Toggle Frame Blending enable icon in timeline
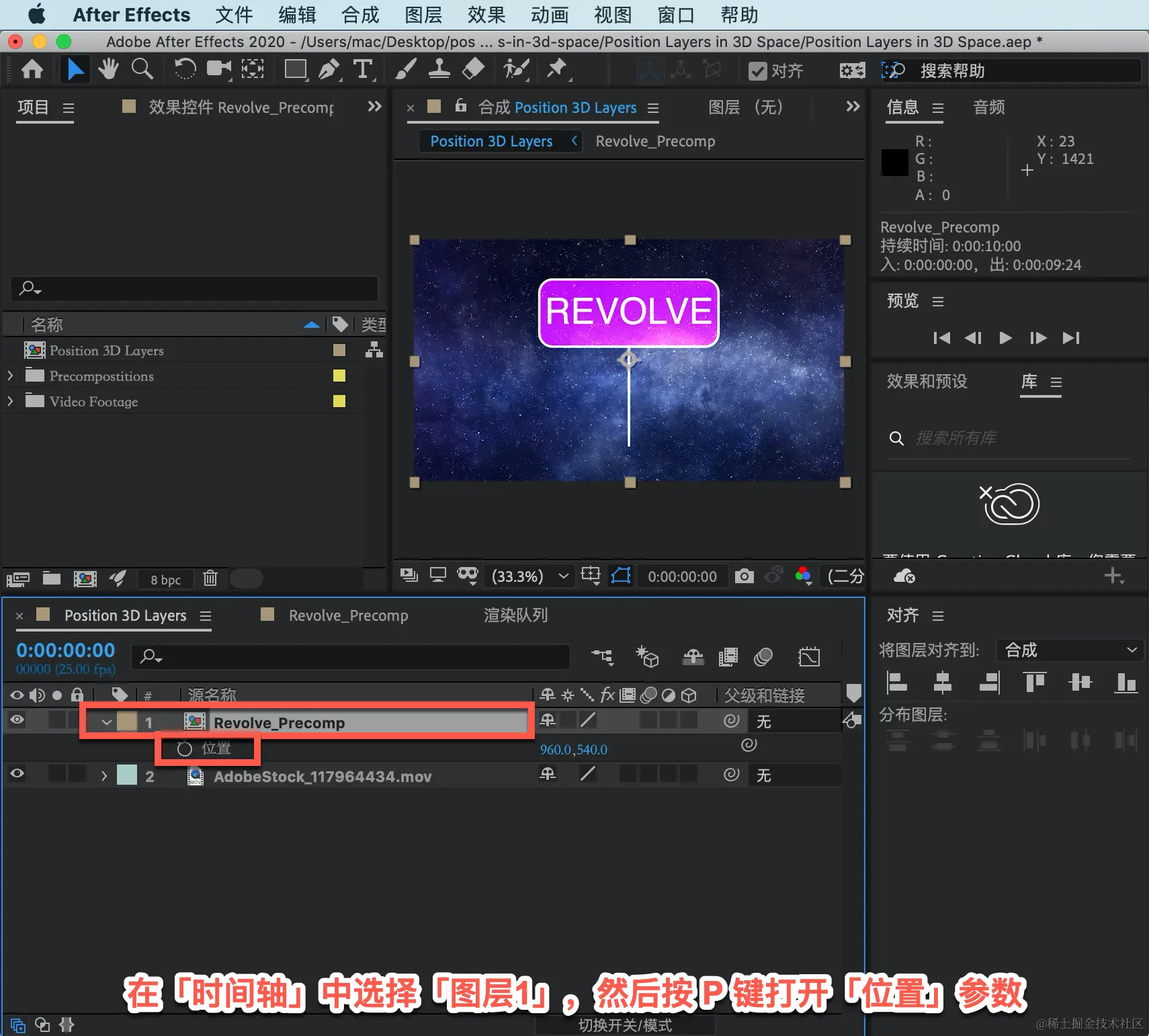 pyautogui.click(x=728, y=656)
